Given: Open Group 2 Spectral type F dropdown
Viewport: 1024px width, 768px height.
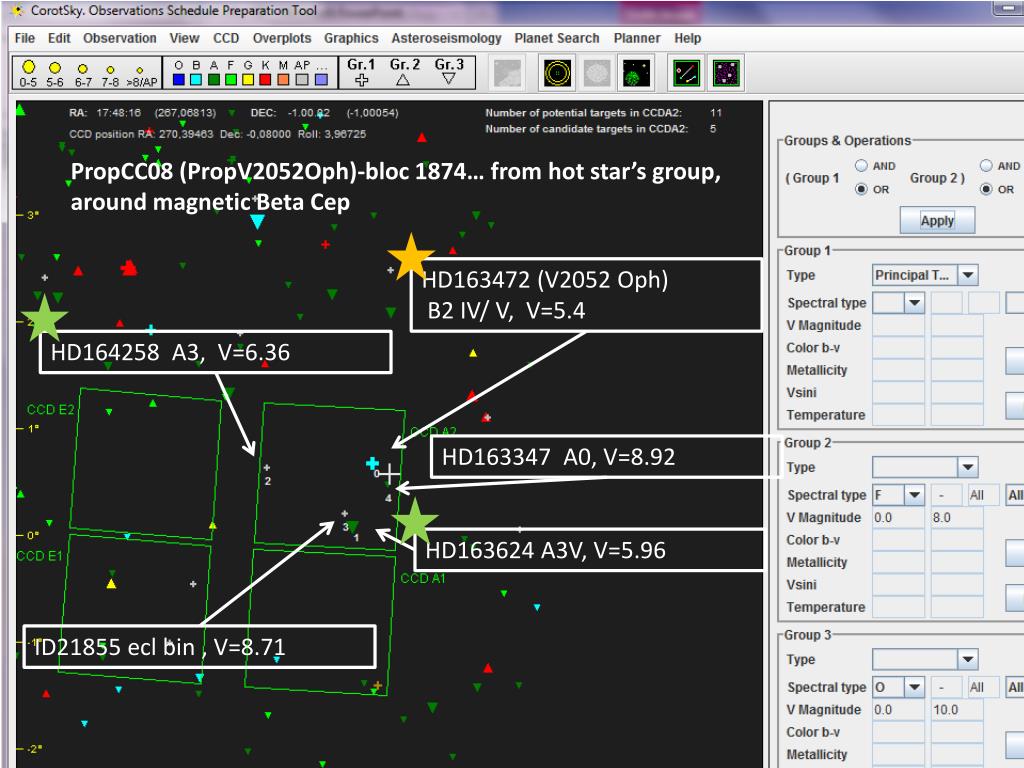Looking at the screenshot, I should [914, 494].
